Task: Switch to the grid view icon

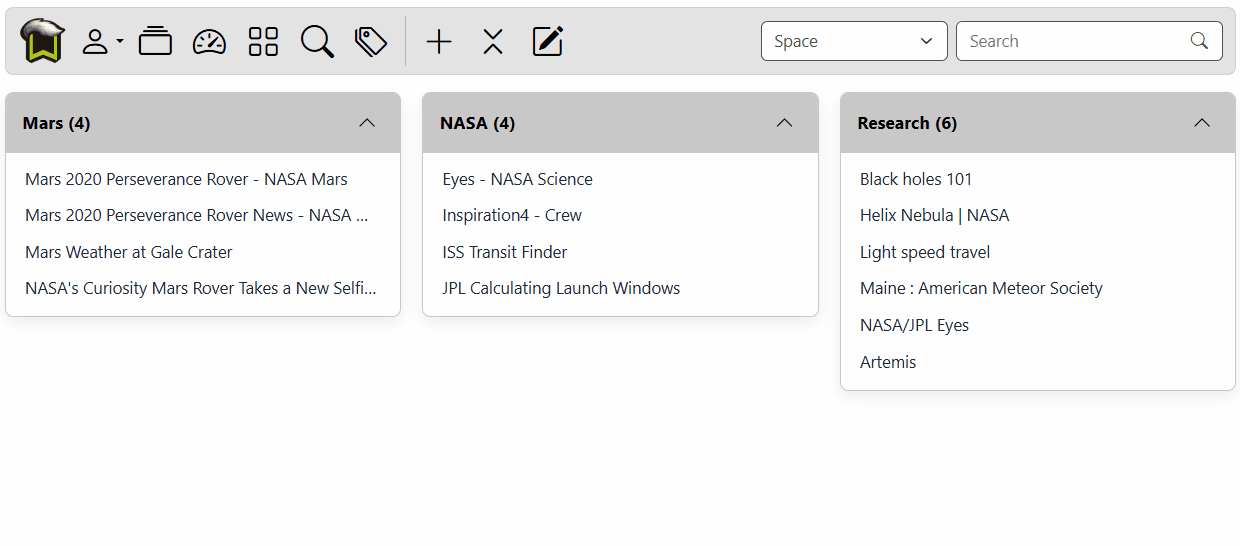Action: tap(263, 41)
